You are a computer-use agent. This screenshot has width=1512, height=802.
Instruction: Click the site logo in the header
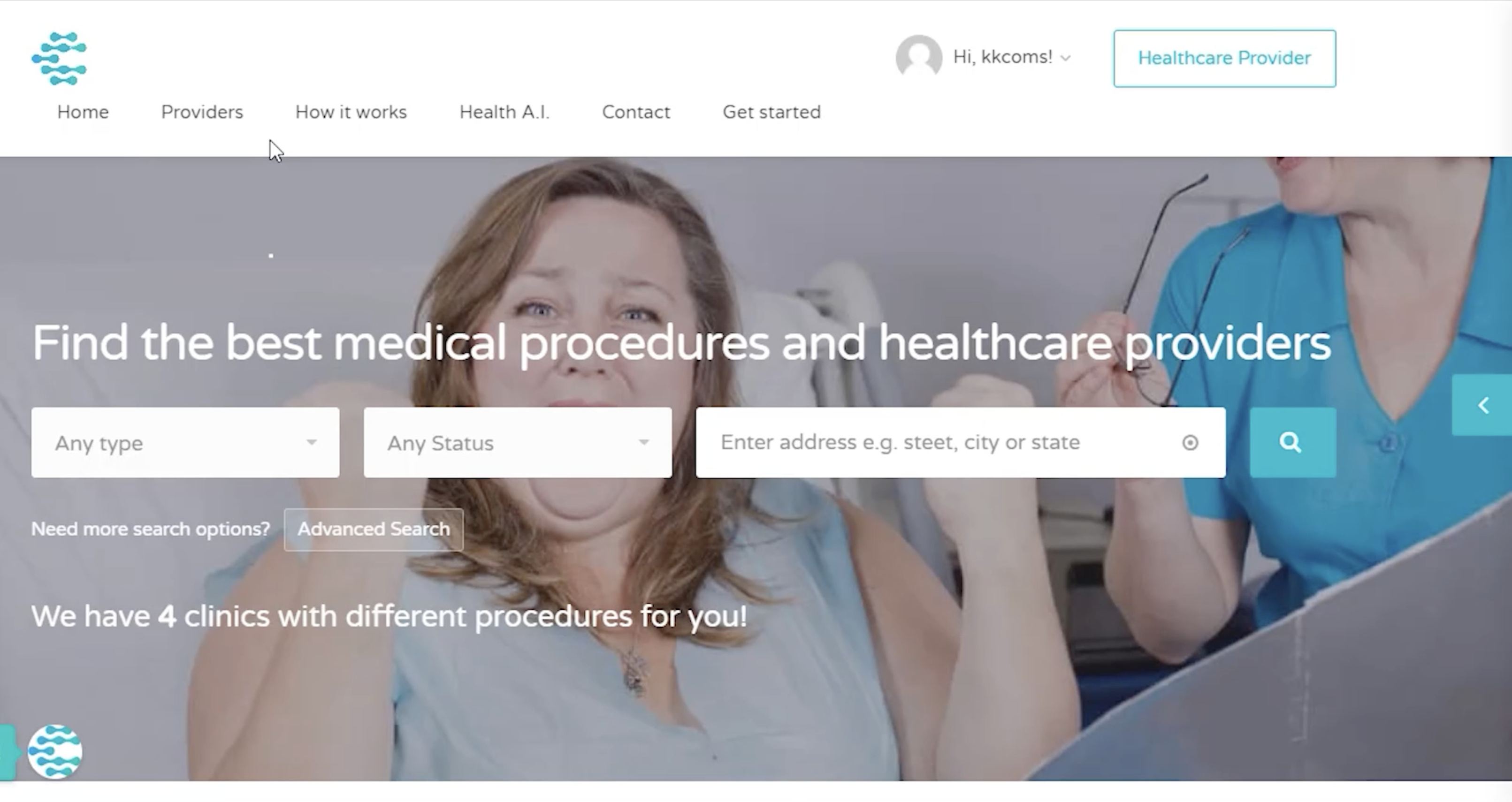coord(59,58)
